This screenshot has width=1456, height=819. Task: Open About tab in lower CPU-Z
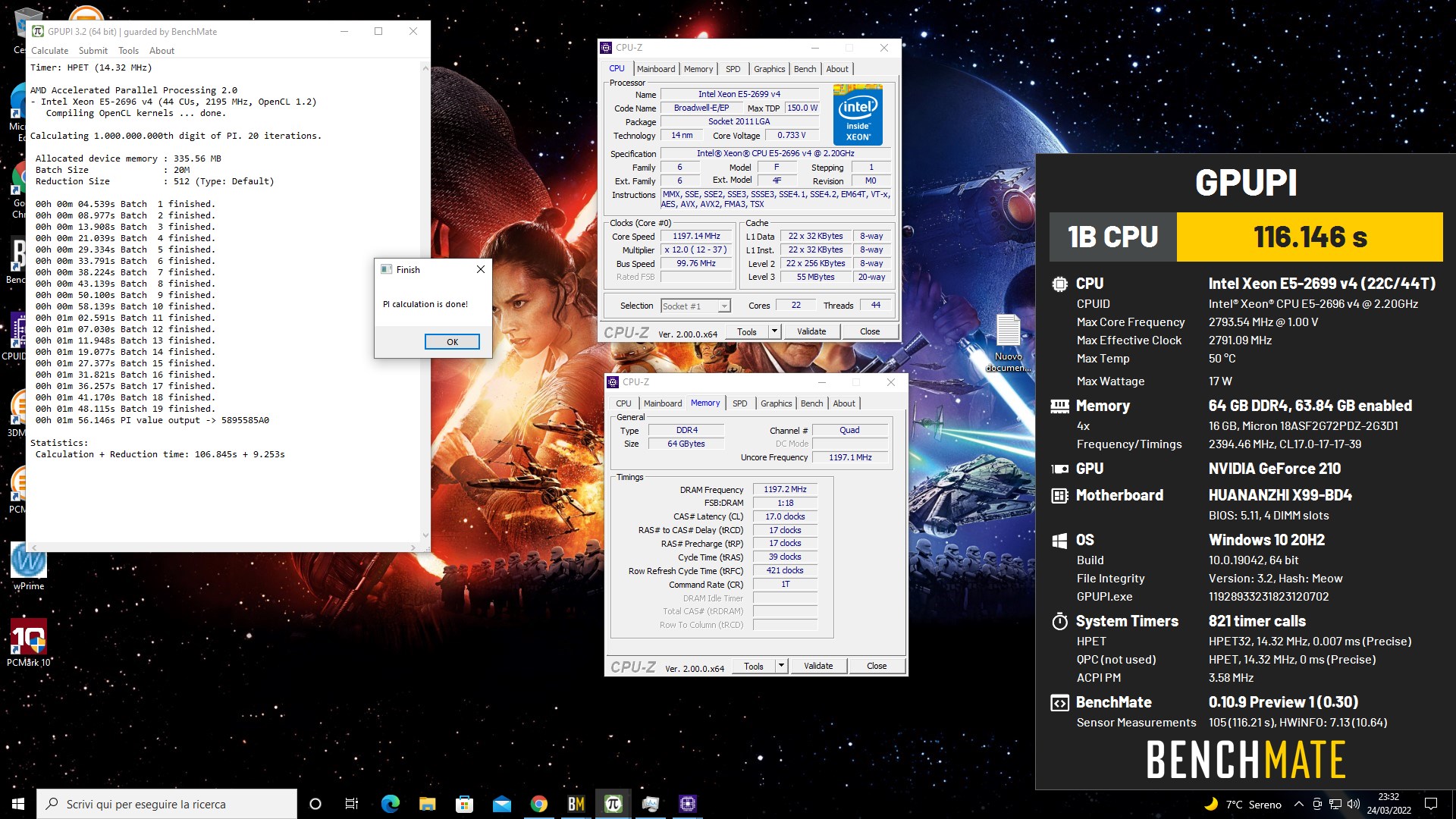point(844,403)
